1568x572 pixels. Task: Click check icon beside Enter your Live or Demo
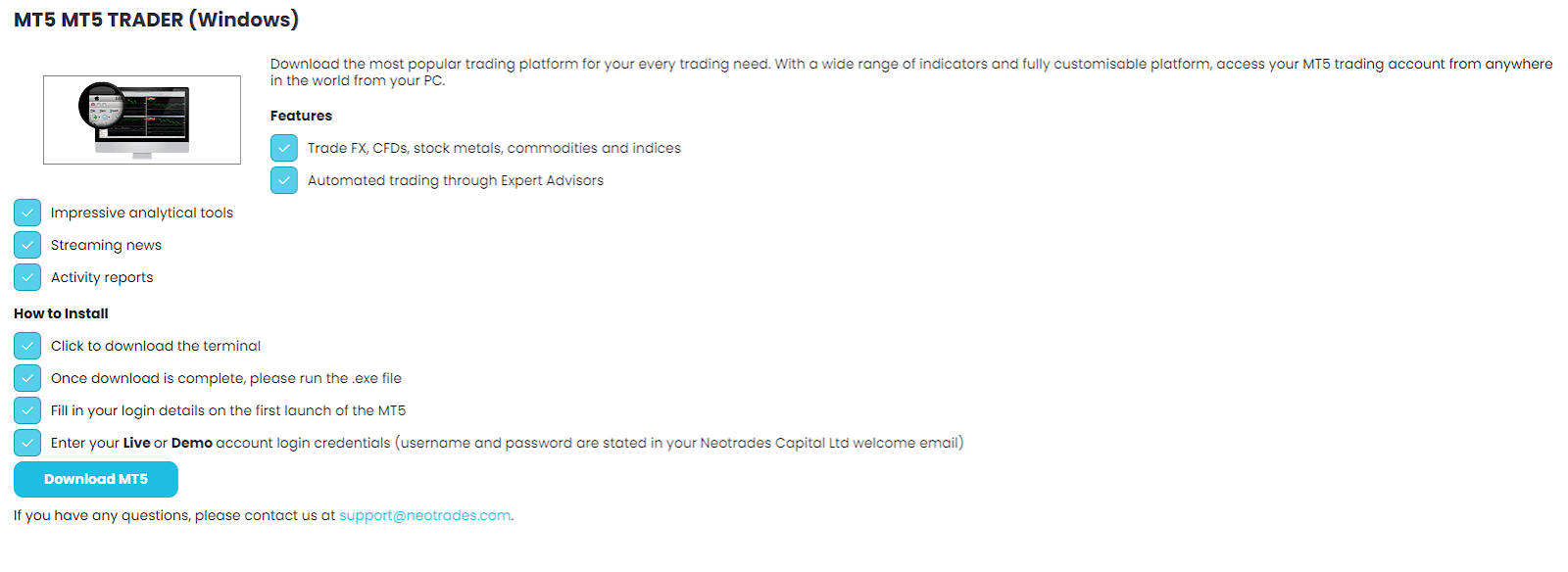(x=27, y=443)
